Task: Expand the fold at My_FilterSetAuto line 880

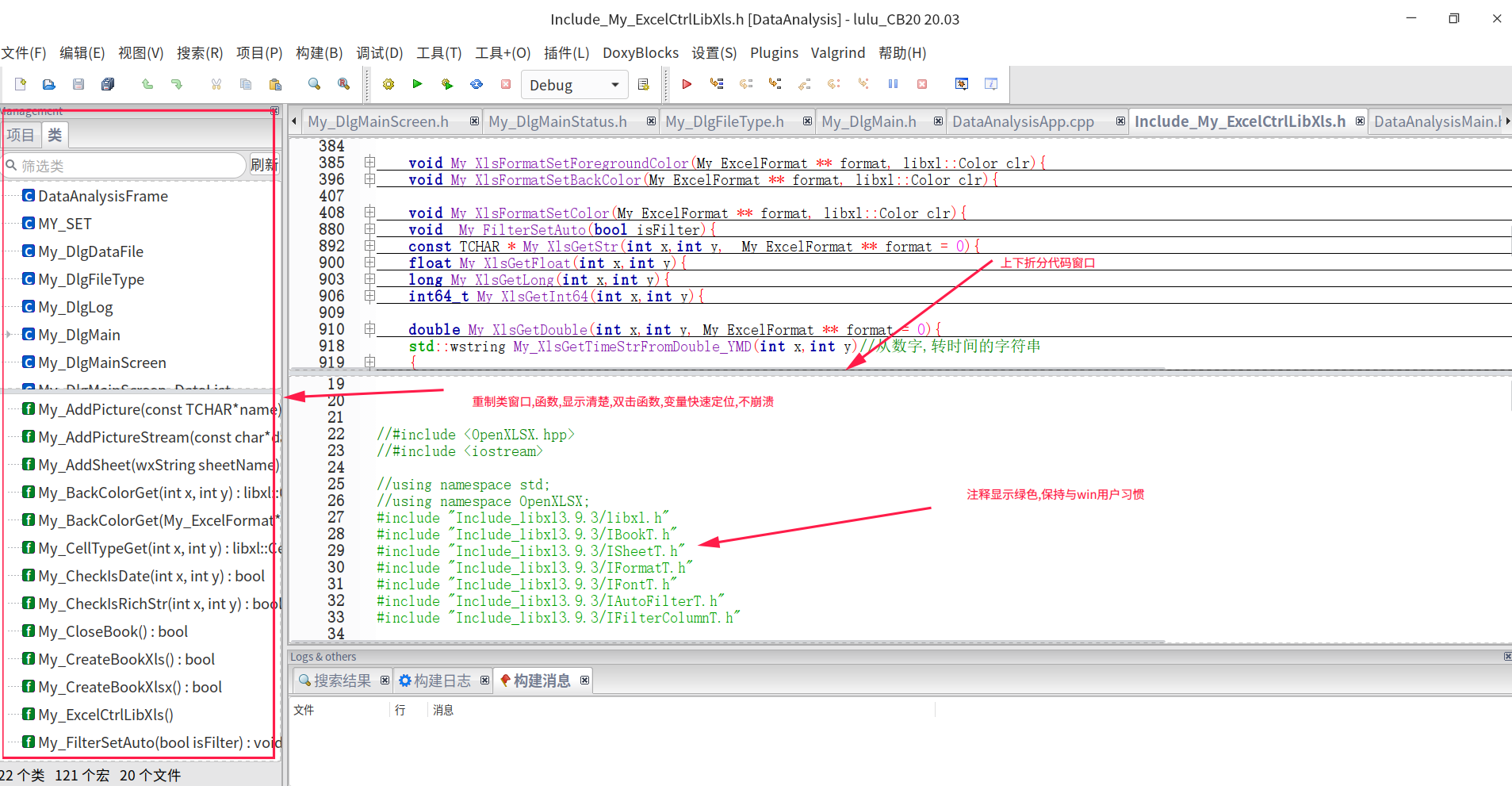Action: [369, 229]
